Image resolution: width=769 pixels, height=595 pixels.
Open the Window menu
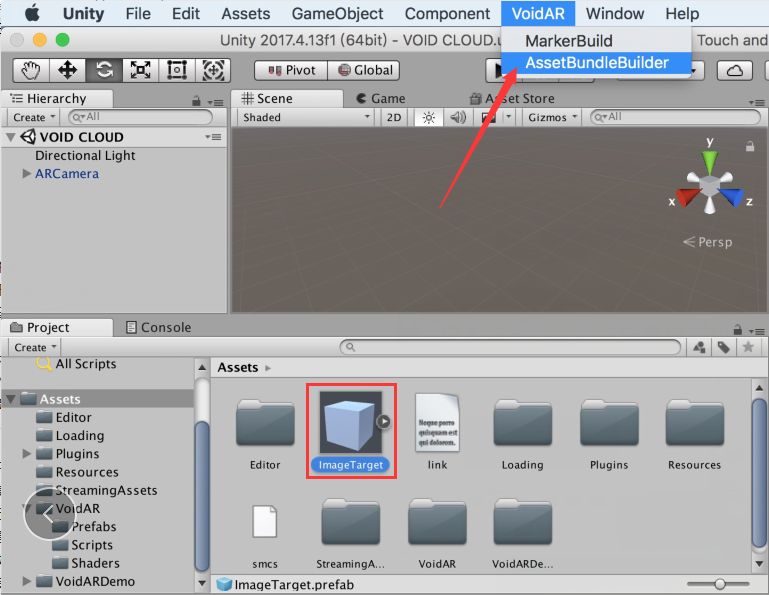(x=615, y=14)
